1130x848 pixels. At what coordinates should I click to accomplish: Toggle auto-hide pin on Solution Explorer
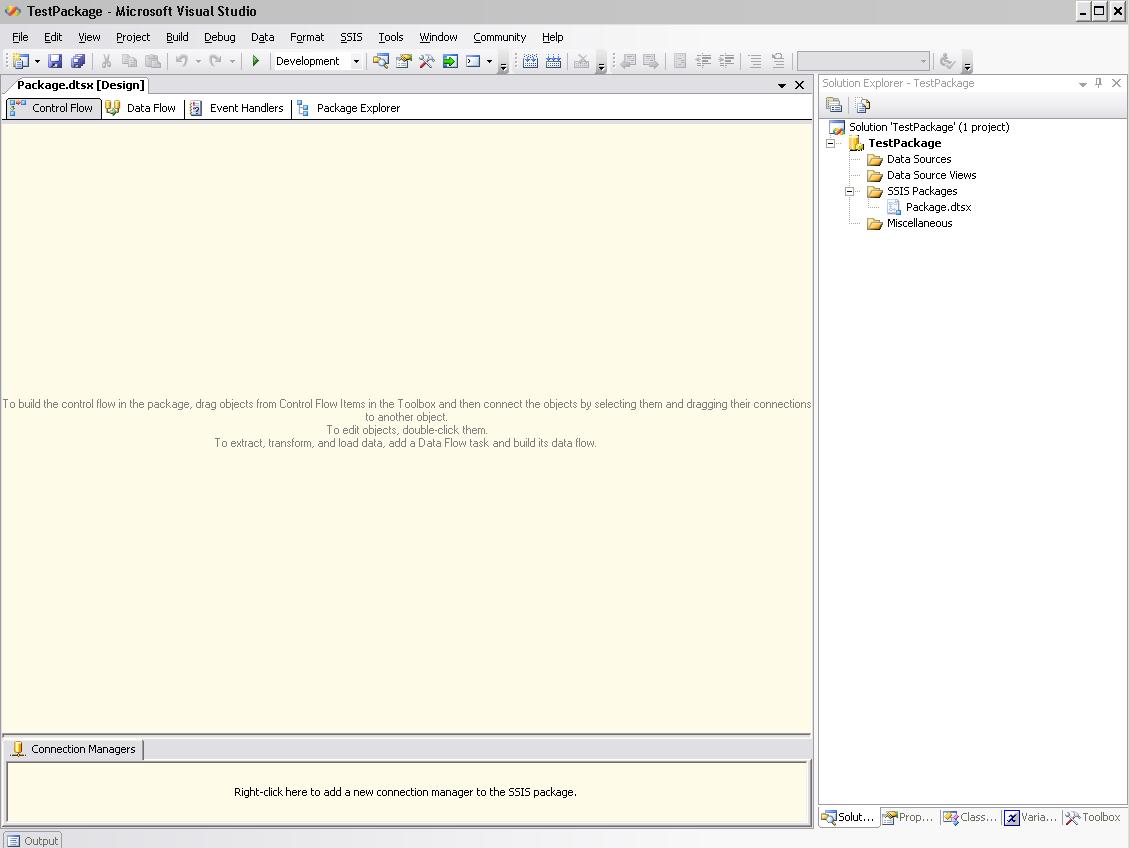1098,83
